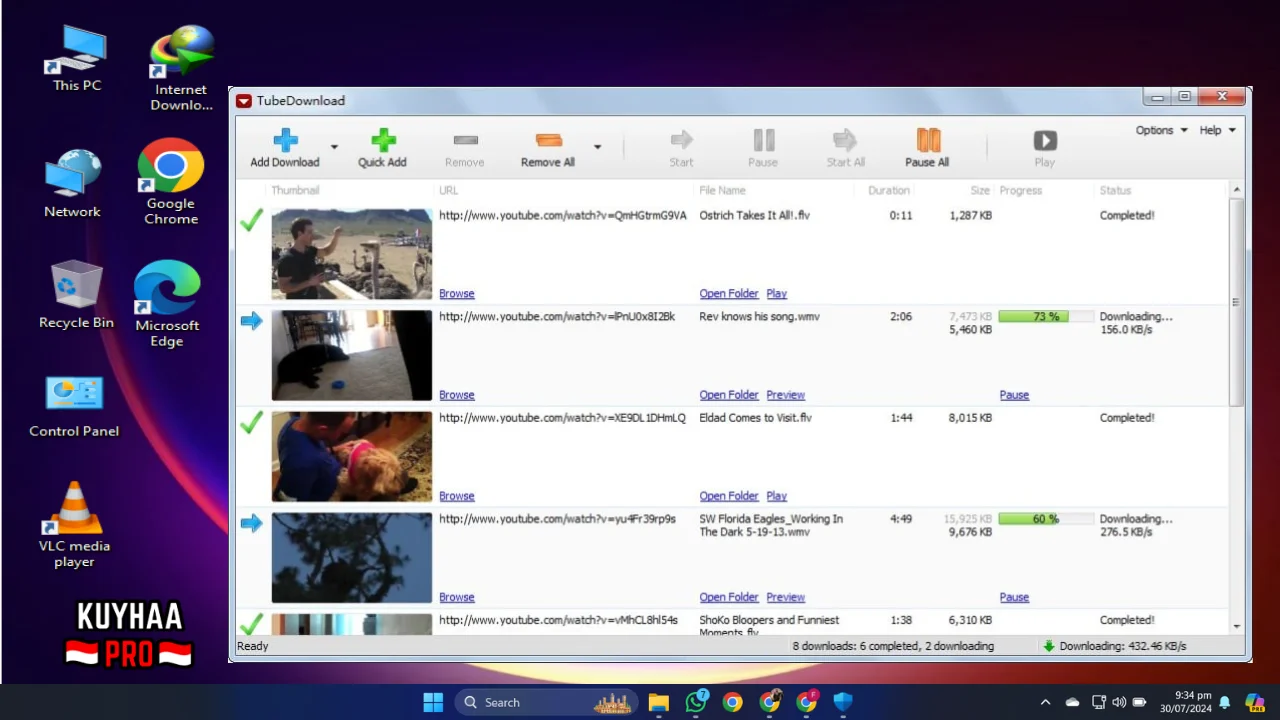This screenshot has width=1280, height=720.
Task: Click Browse link for Rev knows his song
Action: click(457, 395)
